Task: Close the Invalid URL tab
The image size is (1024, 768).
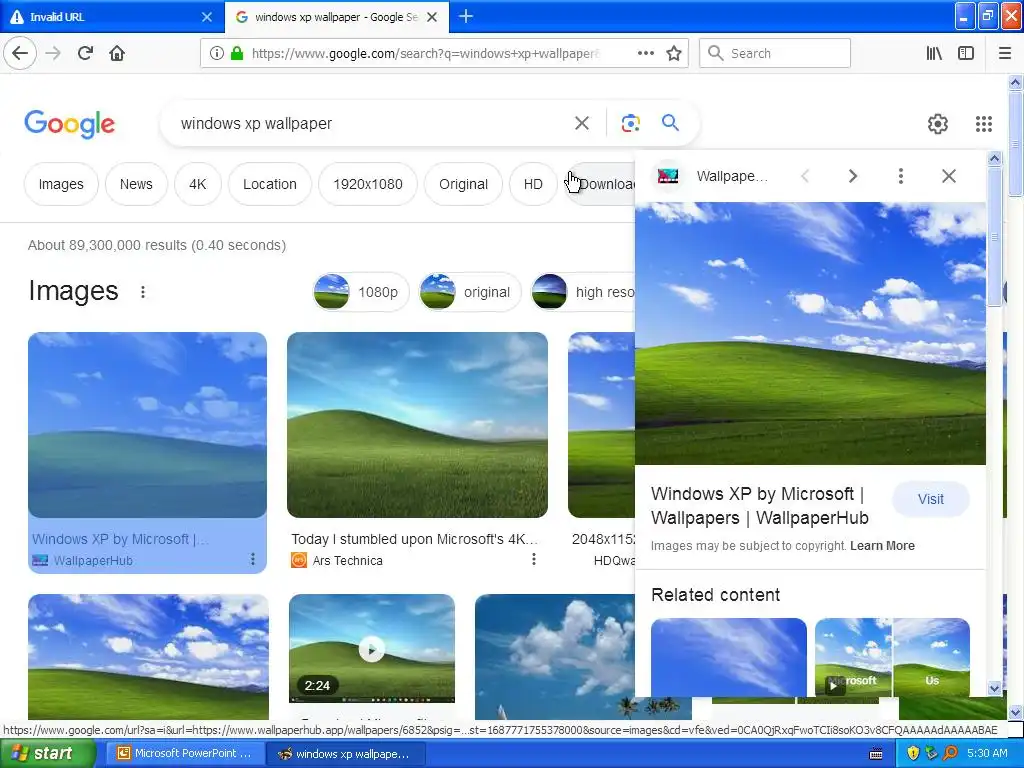Action: point(206,17)
